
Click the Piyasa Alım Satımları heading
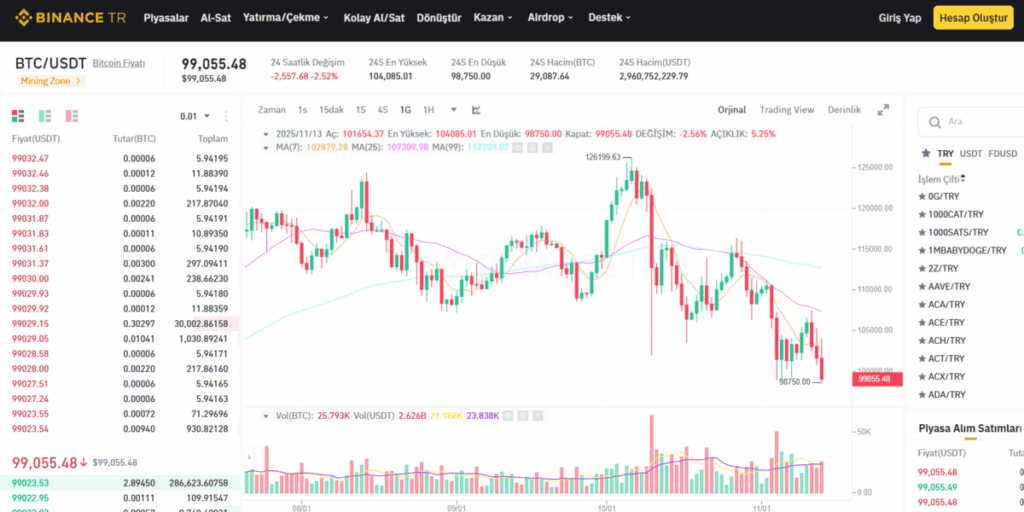pos(970,428)
